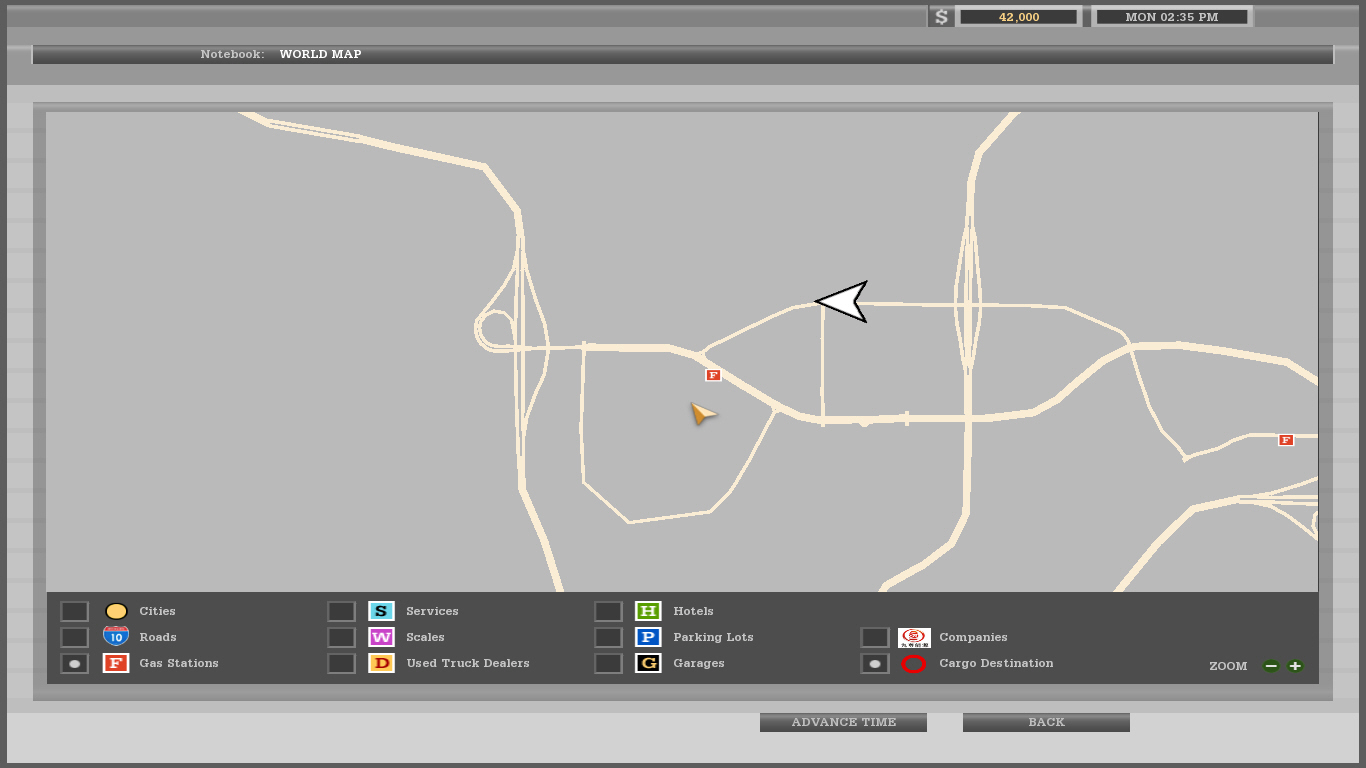Click the Parking Lots P icon

pos(648,637)
